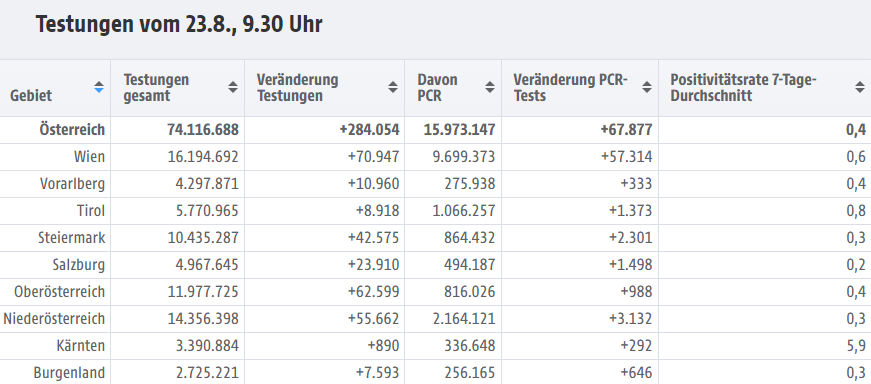Screen dimensions: 871x384
Task: Click Positivitätsrate 7-Tage-Durchschnitt header text
Action: pyautogui.click(x=743, y=88)
